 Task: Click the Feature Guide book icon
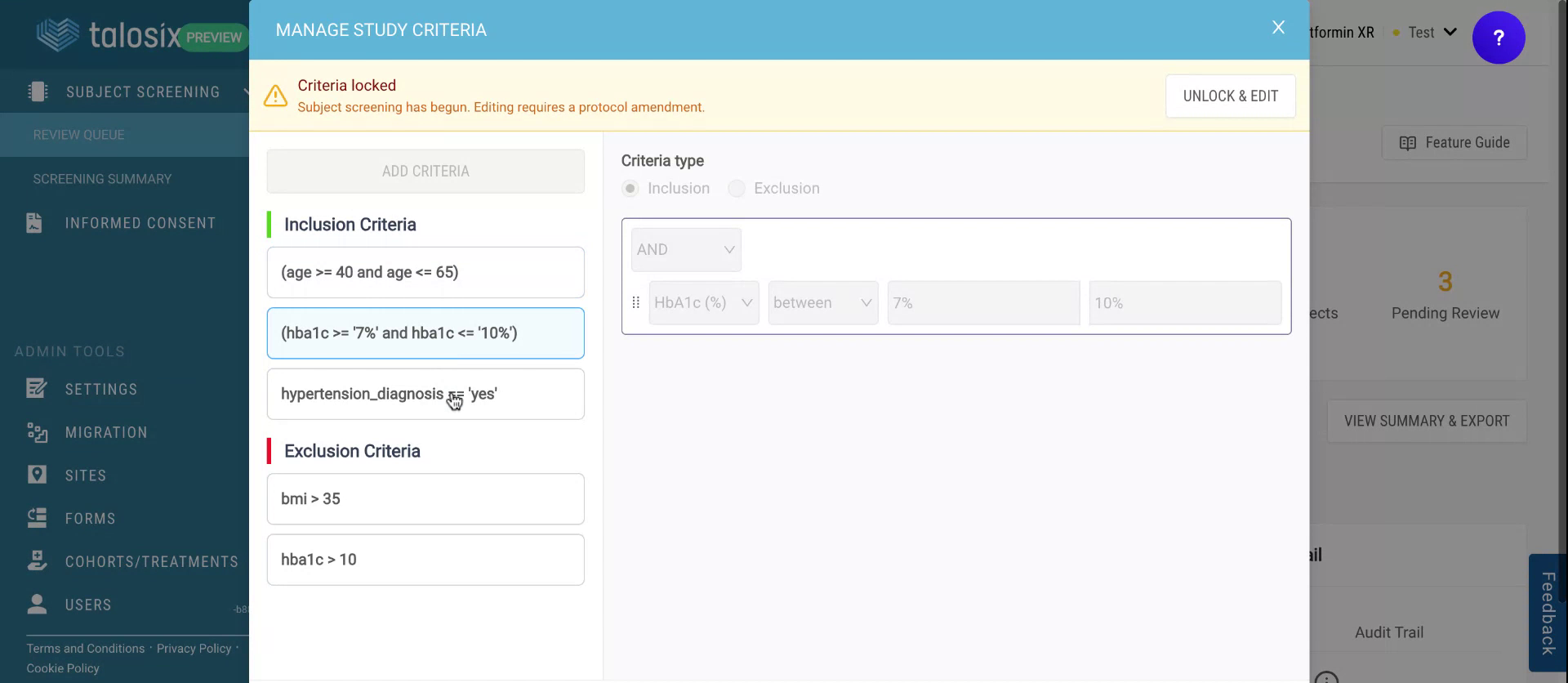point(1407,143)
